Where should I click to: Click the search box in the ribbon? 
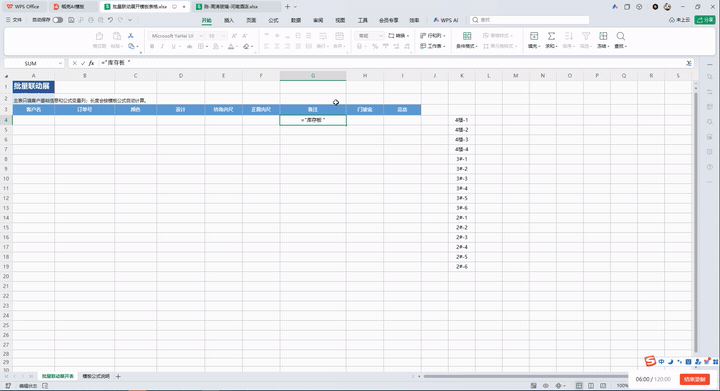(529, 20)
